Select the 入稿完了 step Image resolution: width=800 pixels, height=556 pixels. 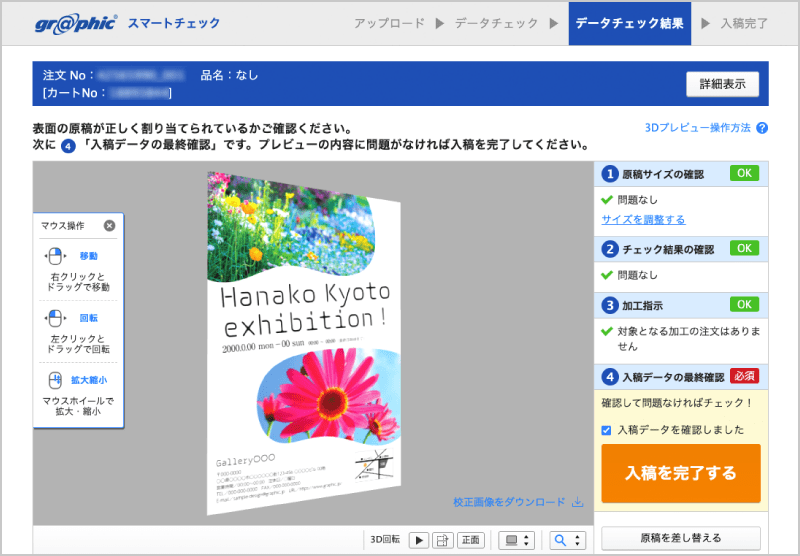tap(744, 23)
